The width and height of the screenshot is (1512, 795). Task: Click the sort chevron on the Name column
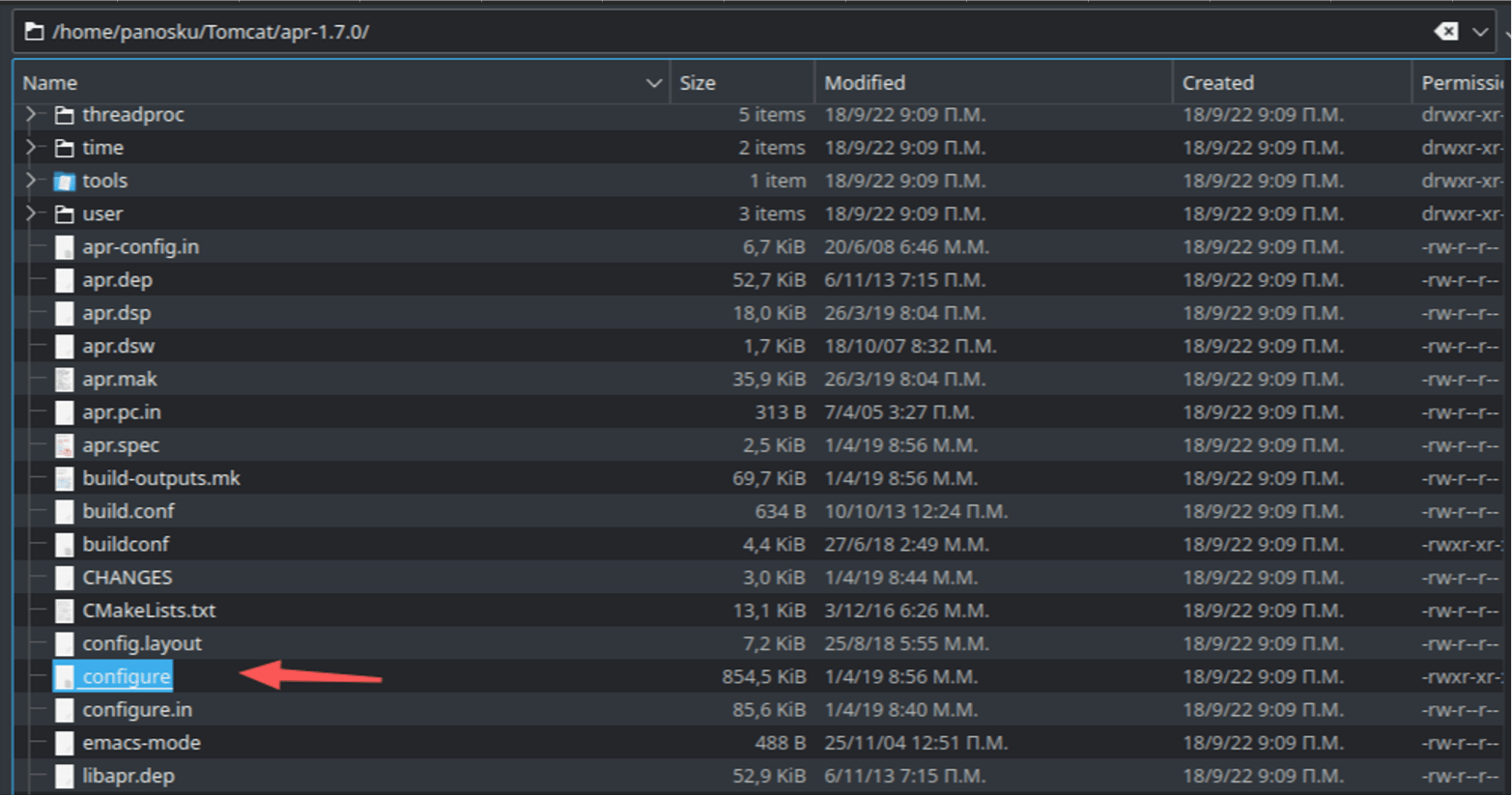tap(652, 83)
